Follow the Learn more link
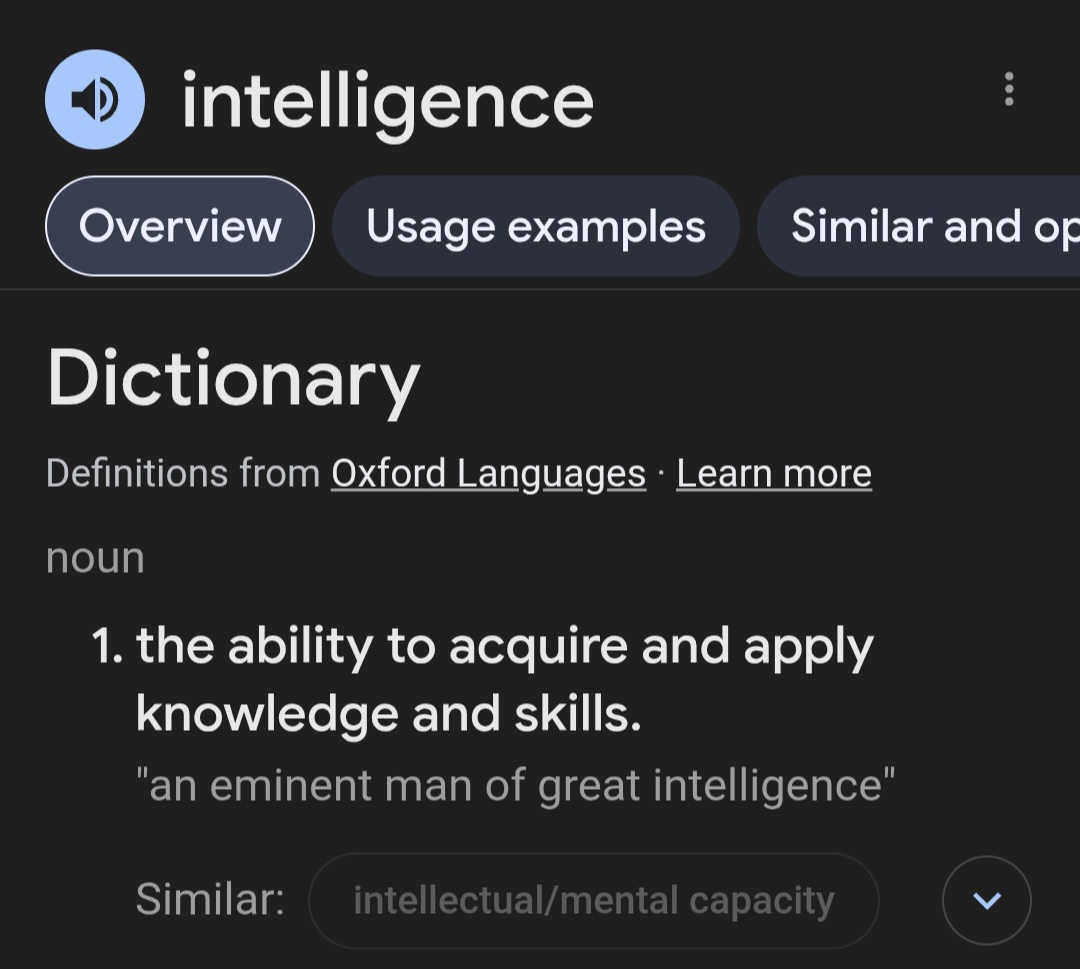 pyautogui.click(x=774, y=474)
